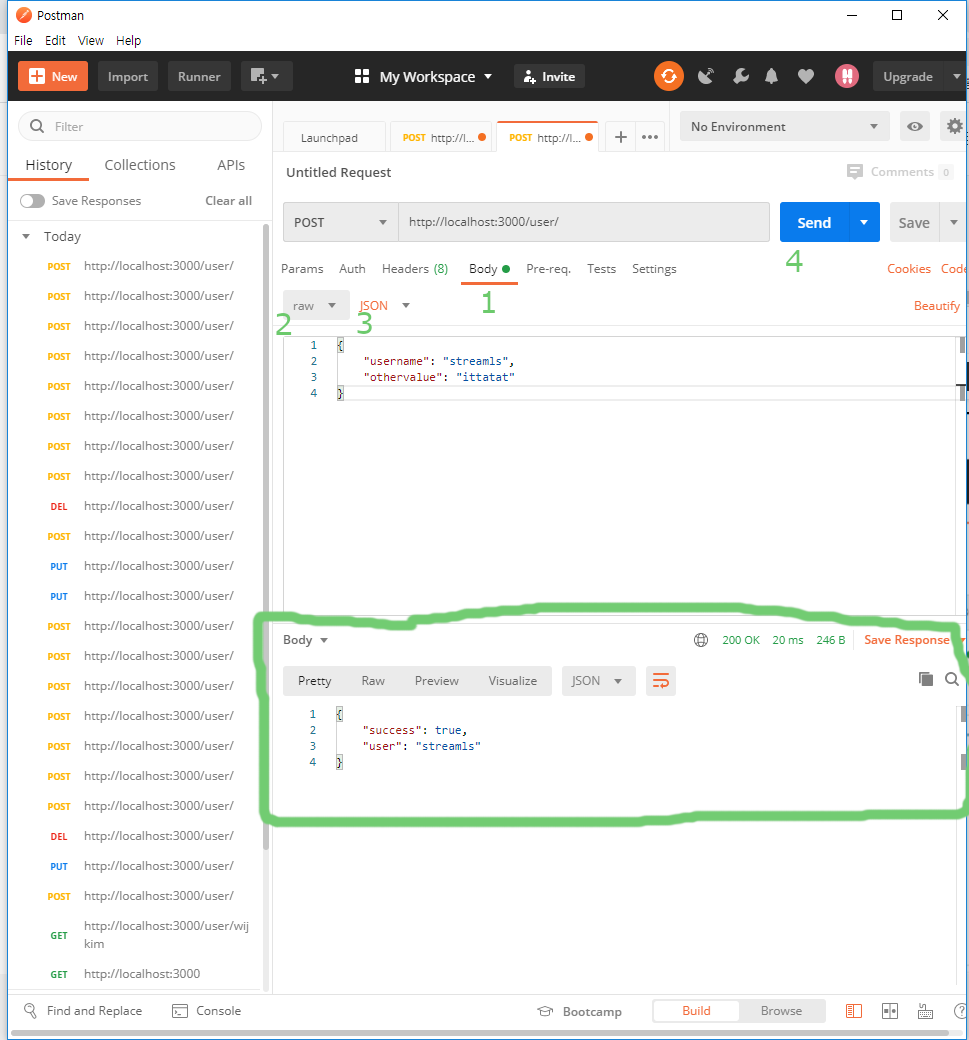The image size is (969, 1040).
Task: Click the heart icon in header
Action: tap(806, 76)
